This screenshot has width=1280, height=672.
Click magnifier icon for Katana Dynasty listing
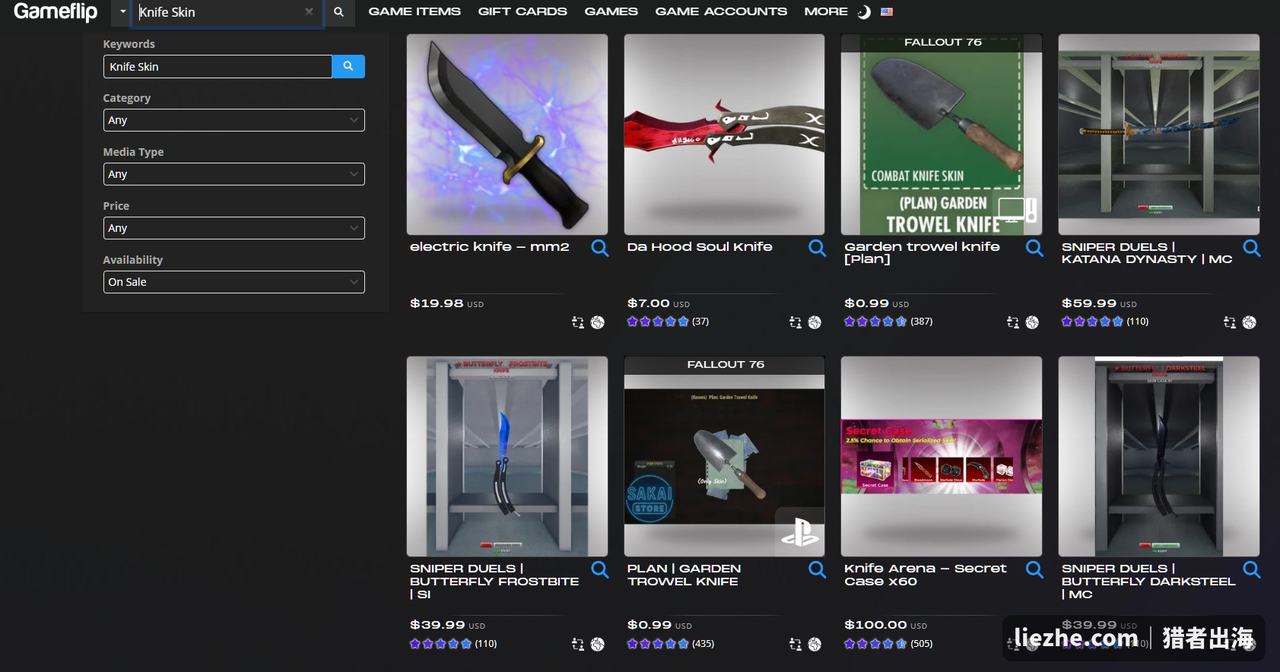tap(1251, 248)
